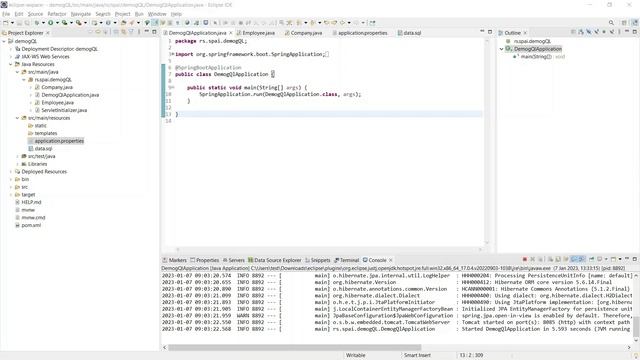640x360 pixels.
Task: Click the Java EE perspective icon
Action: [x=635, y=23]
